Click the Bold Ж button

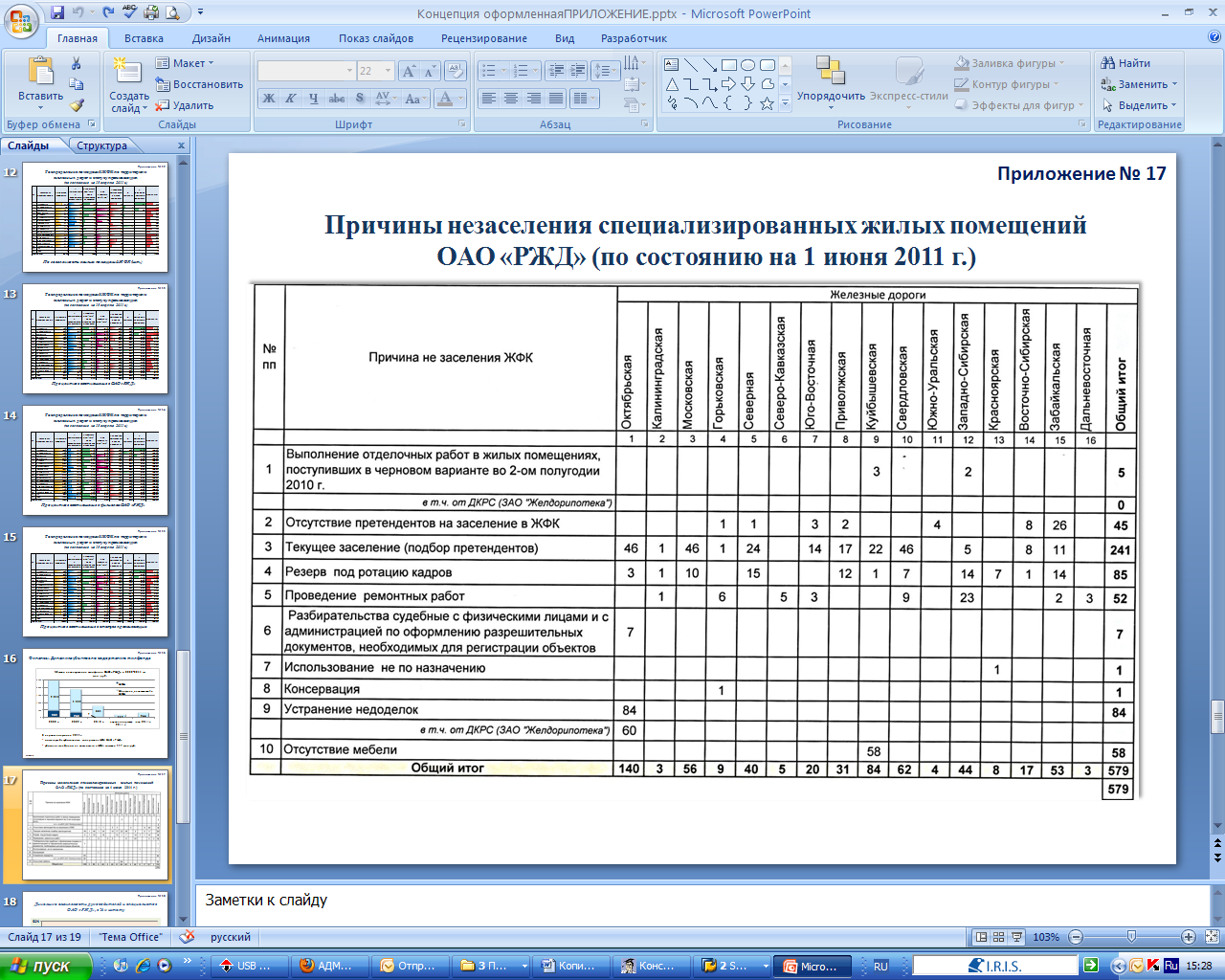[x=269, y=99]
